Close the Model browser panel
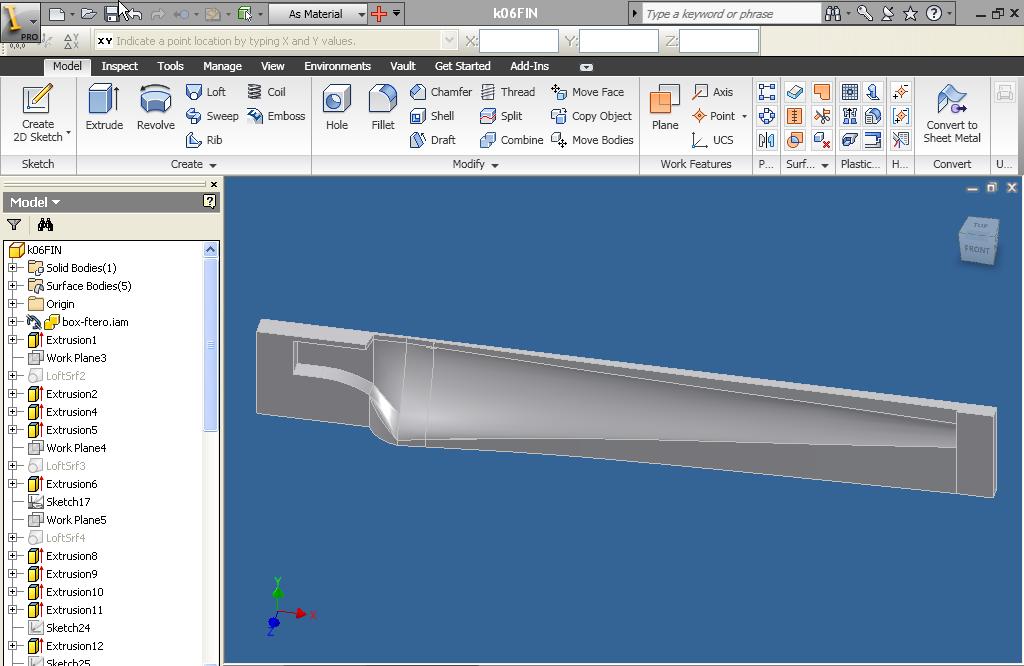 point(214,185)
